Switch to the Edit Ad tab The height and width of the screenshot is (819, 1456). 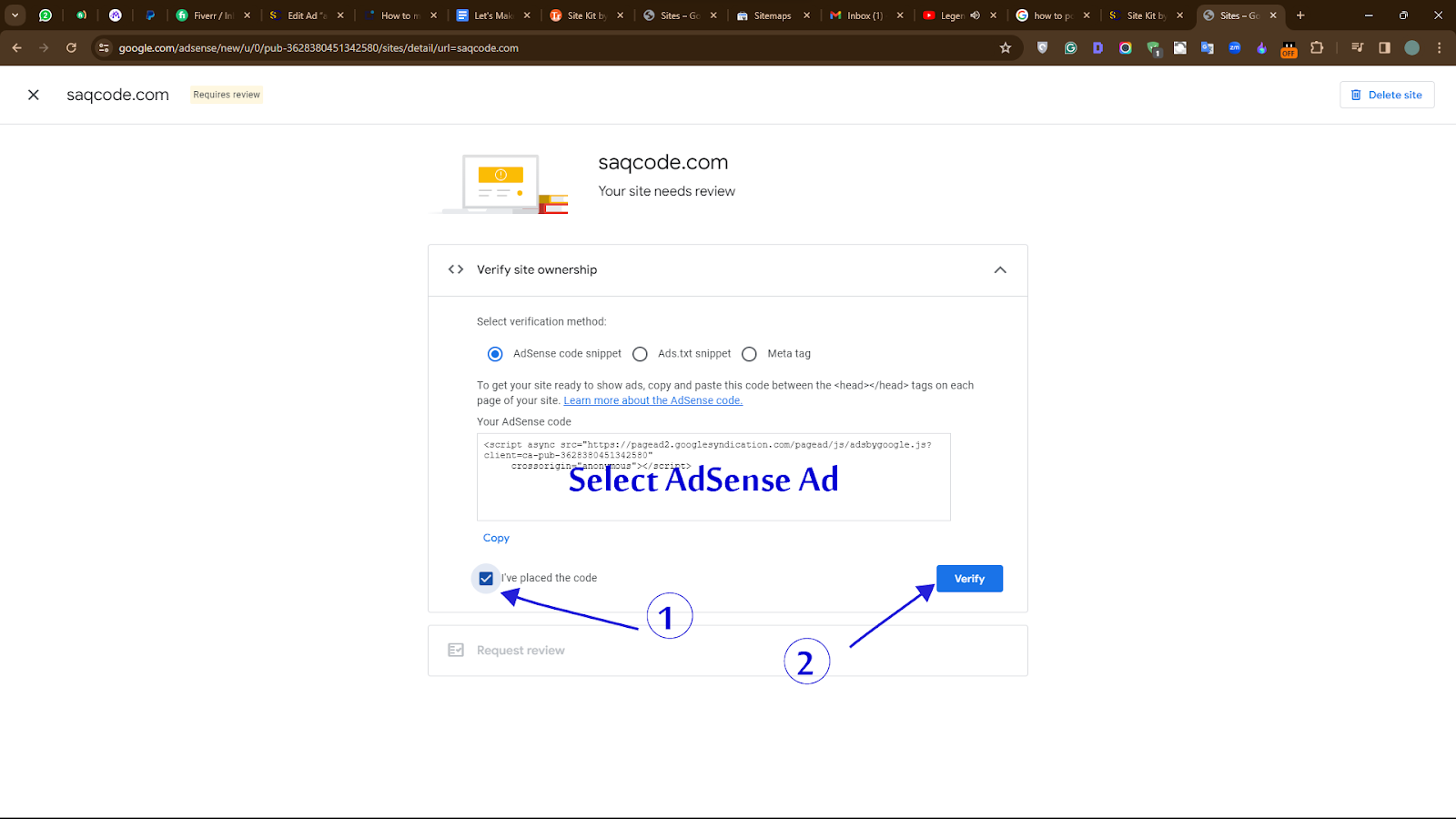[306, 15]
